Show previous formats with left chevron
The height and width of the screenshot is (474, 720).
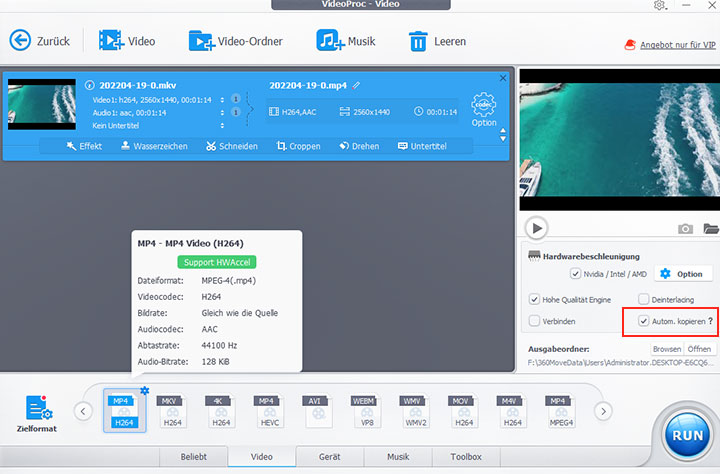click(x=83, y=411)
